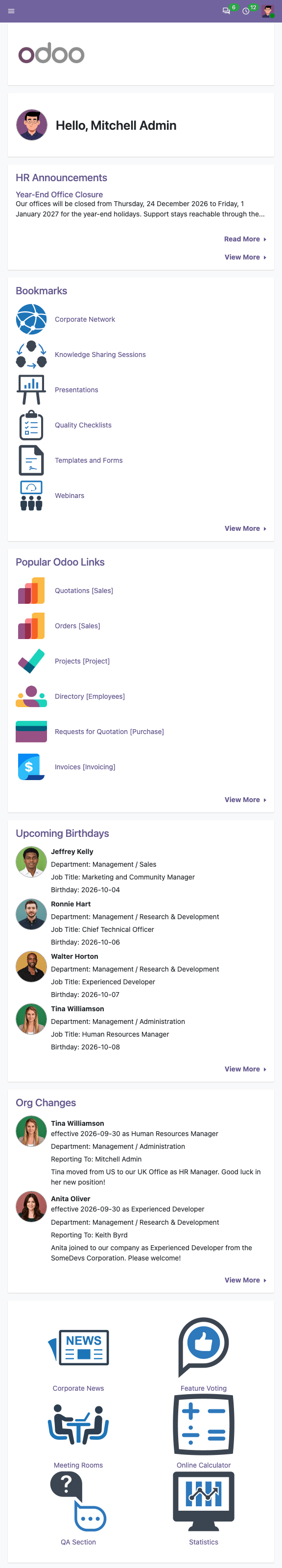
Task: Open the Webinars bookmark link
Action: (x=70, y=496)
